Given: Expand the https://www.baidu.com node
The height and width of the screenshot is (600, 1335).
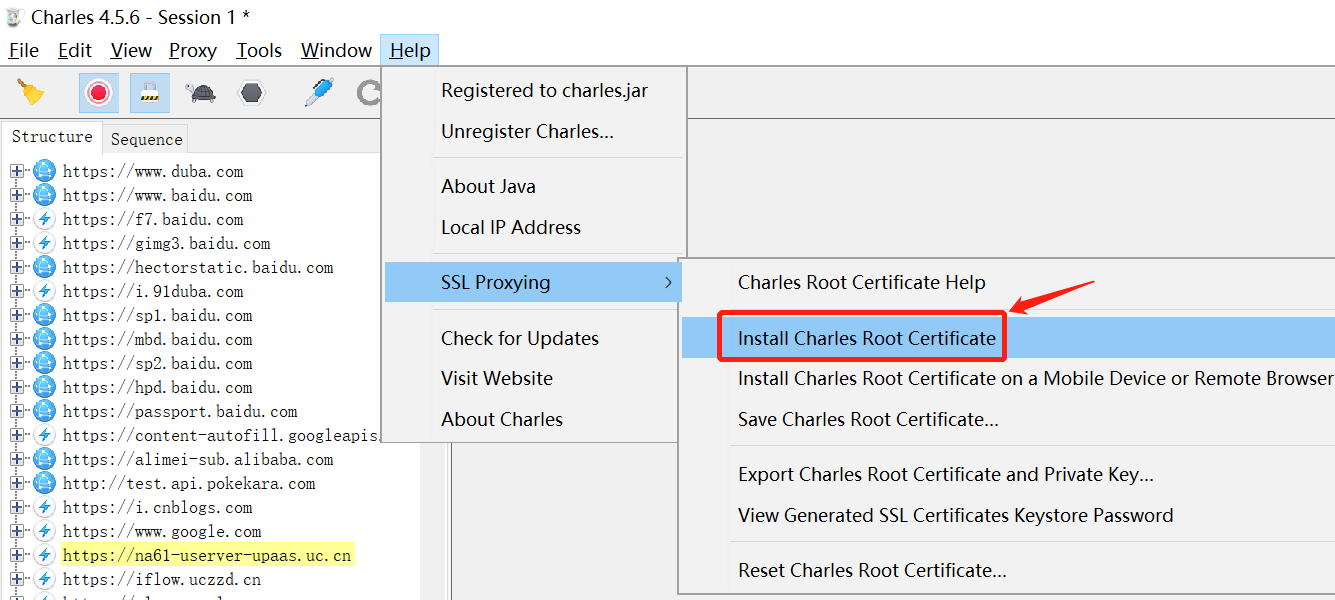Looking at the screenshot, I should [x=17, y=195].
